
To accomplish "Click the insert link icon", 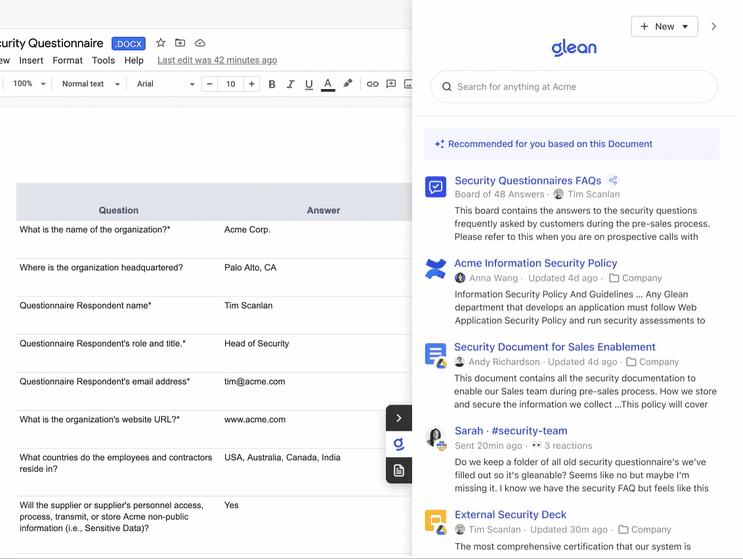I will point(372,84).
